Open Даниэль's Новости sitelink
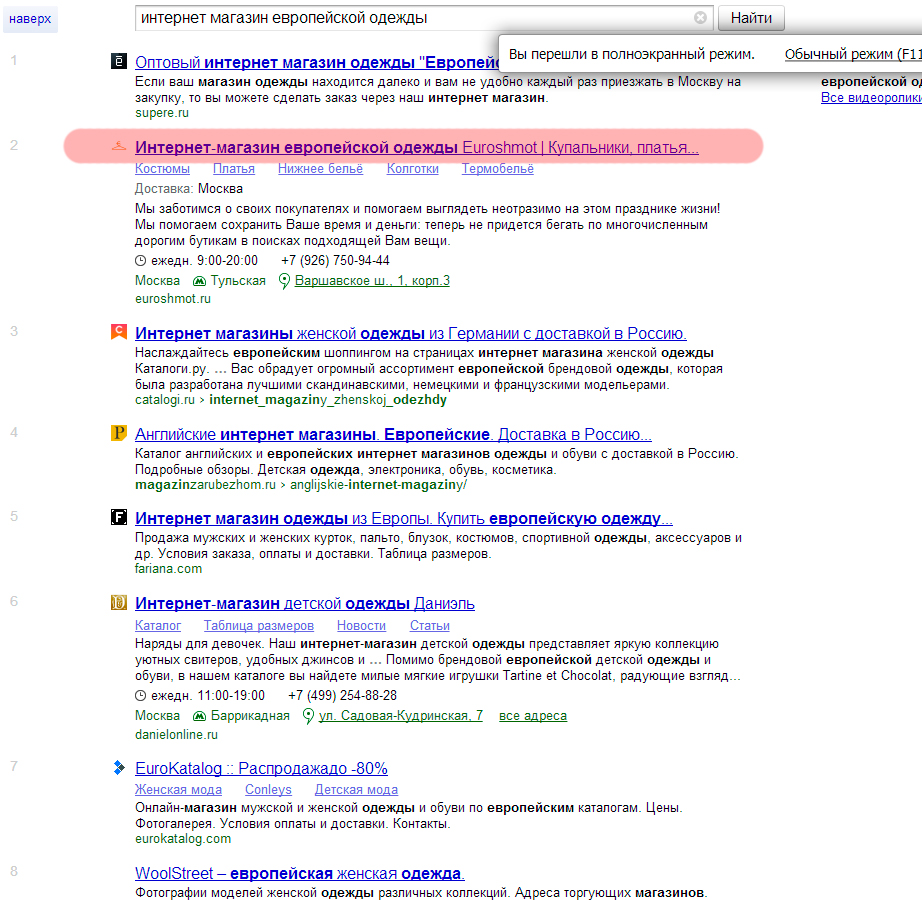Viewport: 922px width, 900px height. [361, 625]
